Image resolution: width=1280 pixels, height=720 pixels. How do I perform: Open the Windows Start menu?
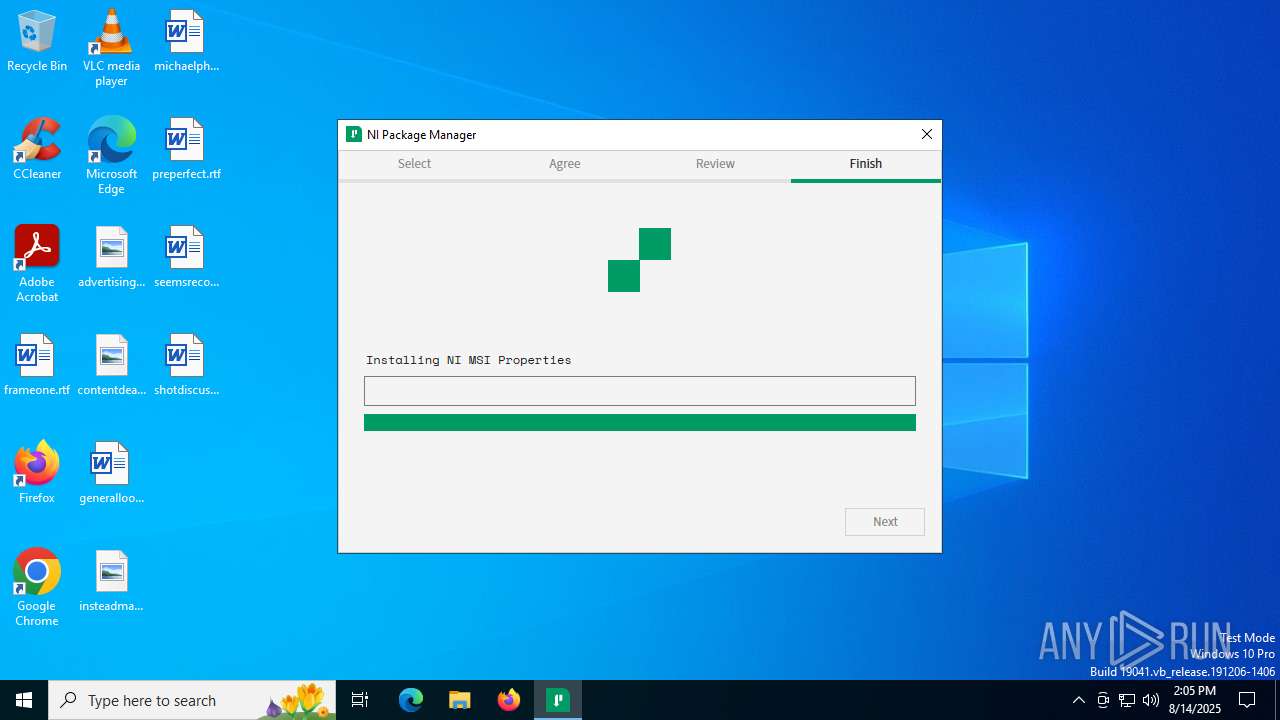coord(24,700)
